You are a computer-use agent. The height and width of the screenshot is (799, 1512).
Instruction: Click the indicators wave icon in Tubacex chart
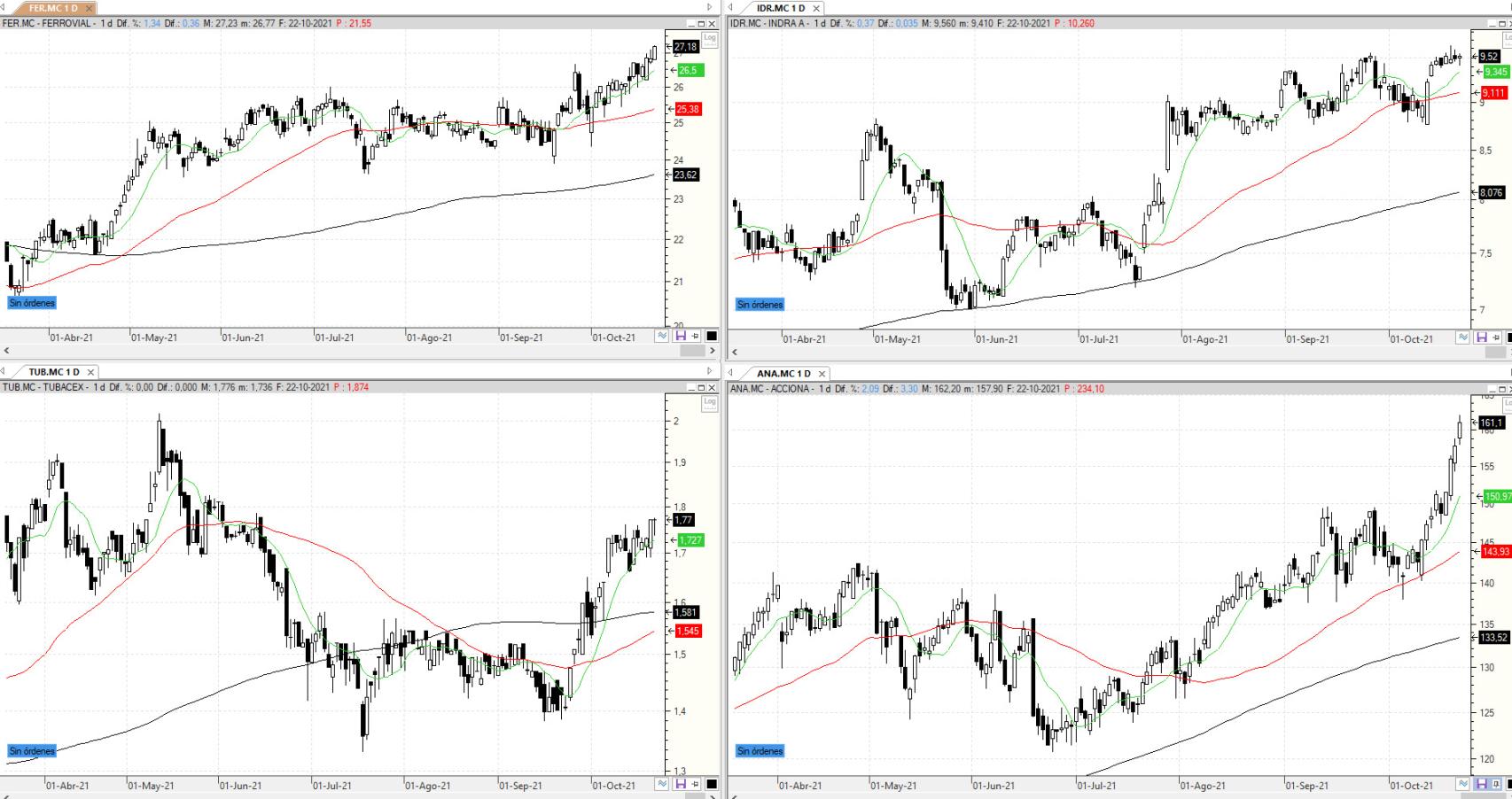(x=662, y=784)
